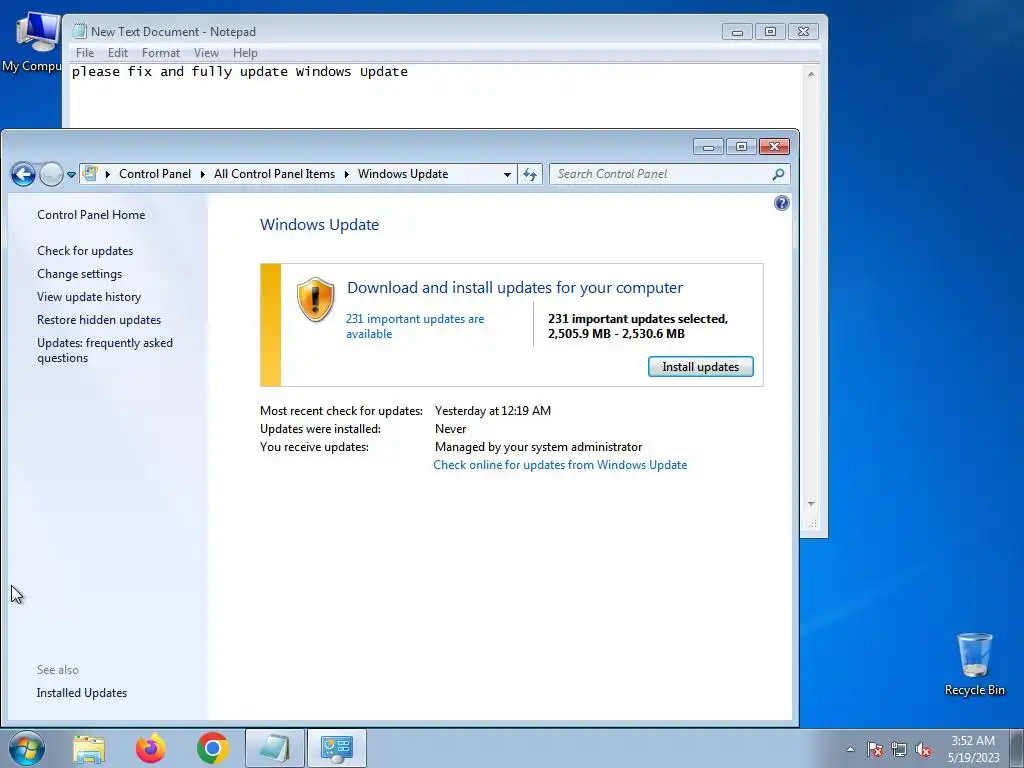Minimize the Notepad window
The image size is (1024, 768).
point(737,31)
